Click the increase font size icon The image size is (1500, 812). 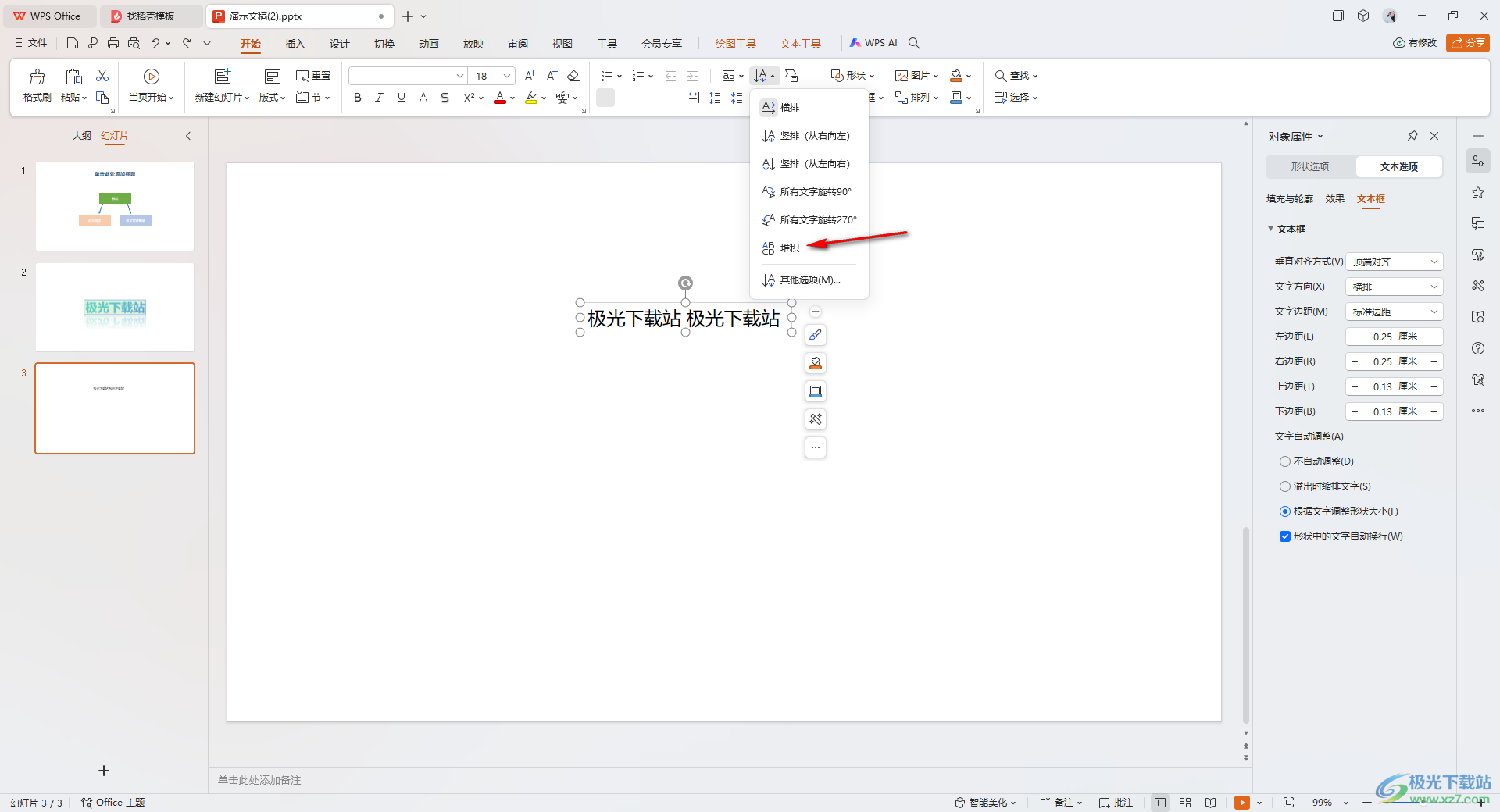530,76
